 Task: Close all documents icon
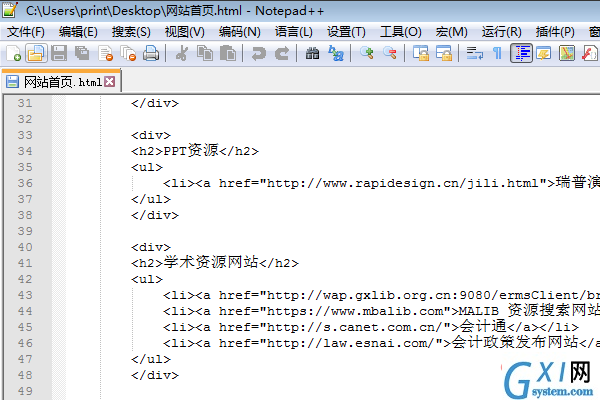tap(128, 53)
